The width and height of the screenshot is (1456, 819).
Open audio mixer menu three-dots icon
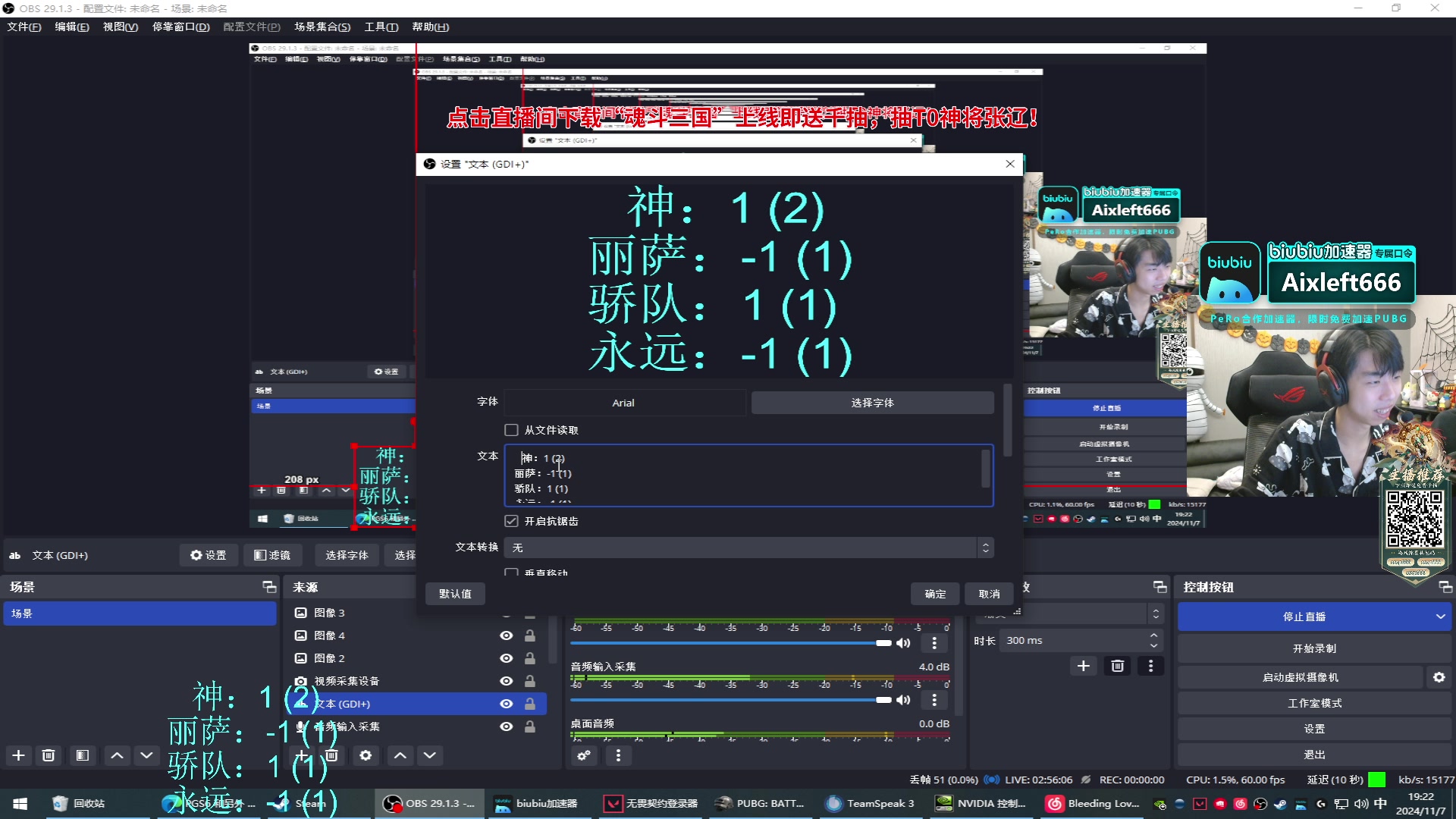[618, 755]
